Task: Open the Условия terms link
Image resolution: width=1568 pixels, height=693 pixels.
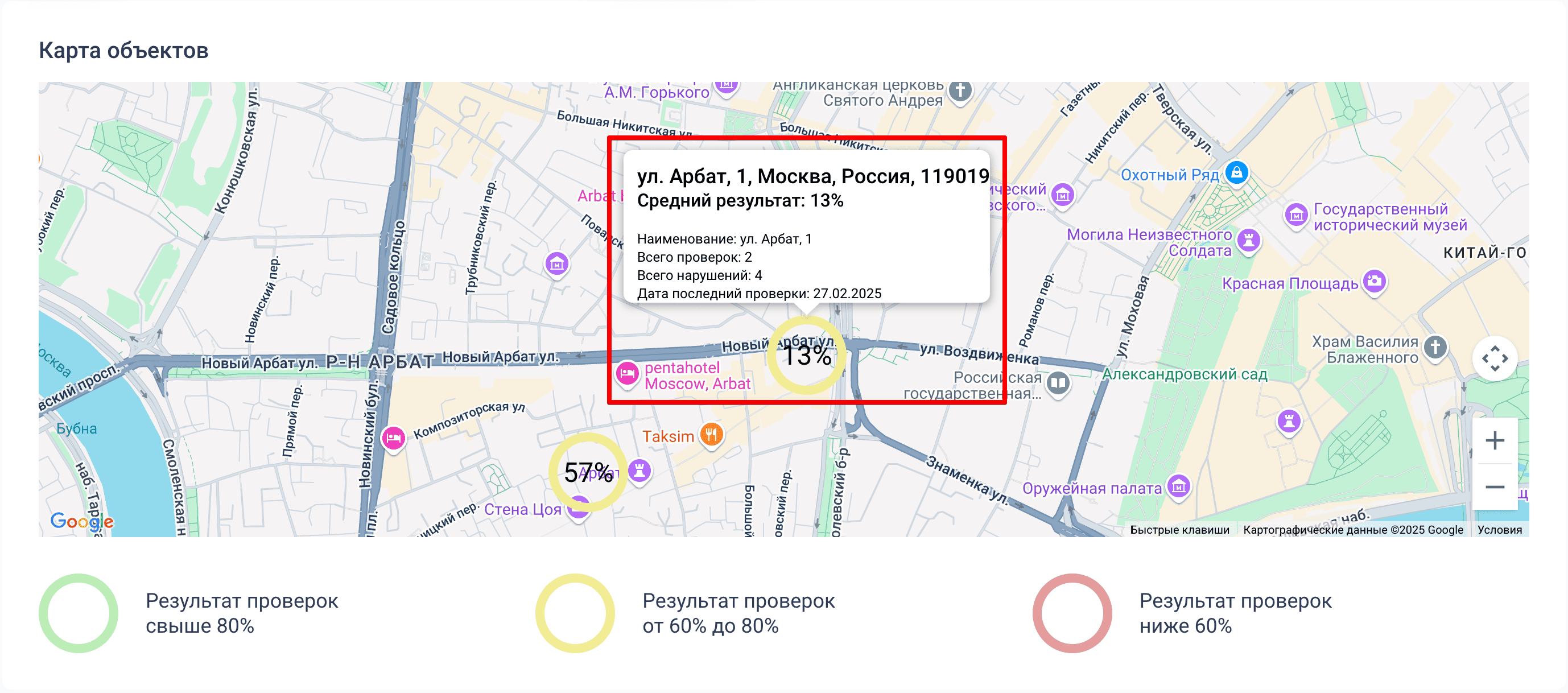Action: (x=1499, y=529)
